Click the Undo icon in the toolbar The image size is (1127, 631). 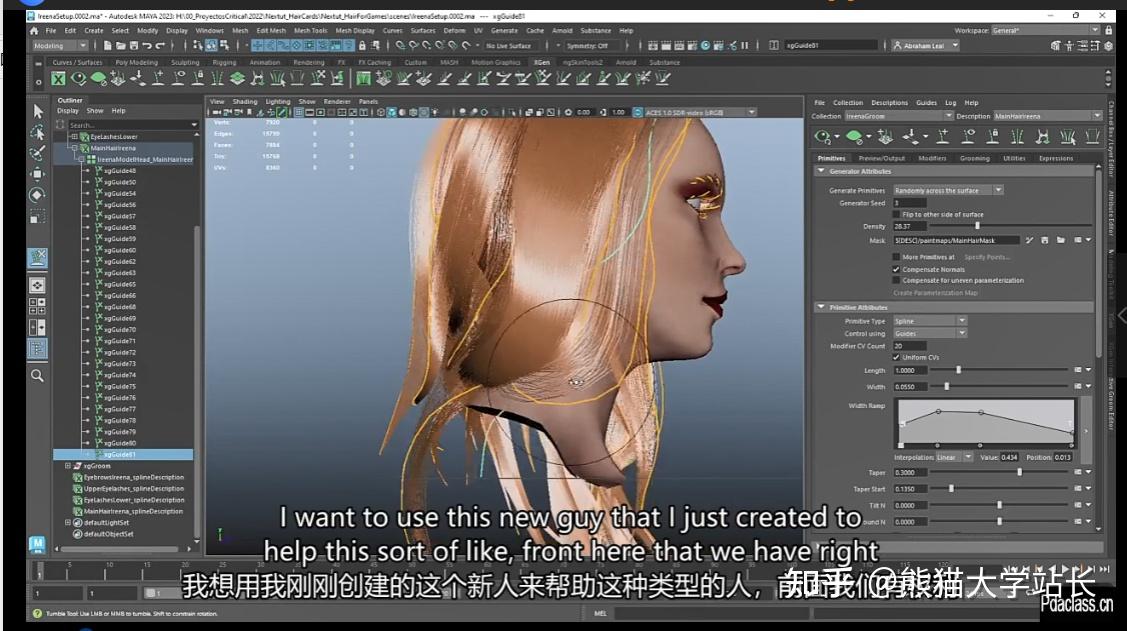[146, 45]
